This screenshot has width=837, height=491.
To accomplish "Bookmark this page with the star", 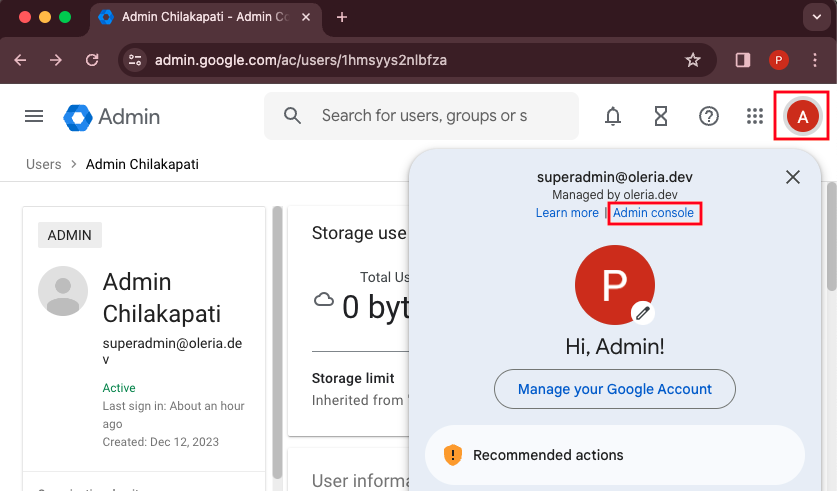I will coord(692,60).
